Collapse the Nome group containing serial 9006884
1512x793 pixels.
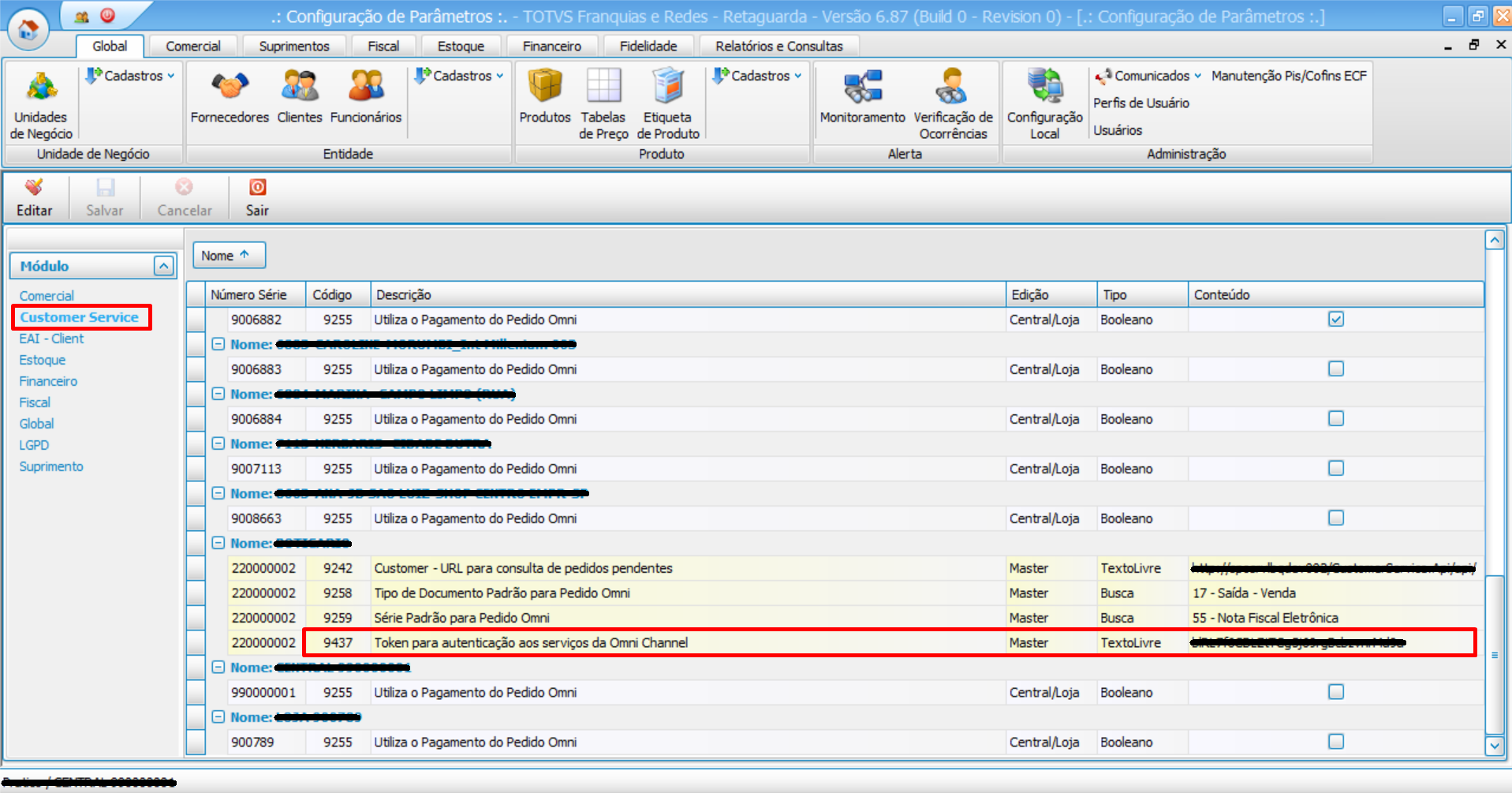(x=218, y=394)
